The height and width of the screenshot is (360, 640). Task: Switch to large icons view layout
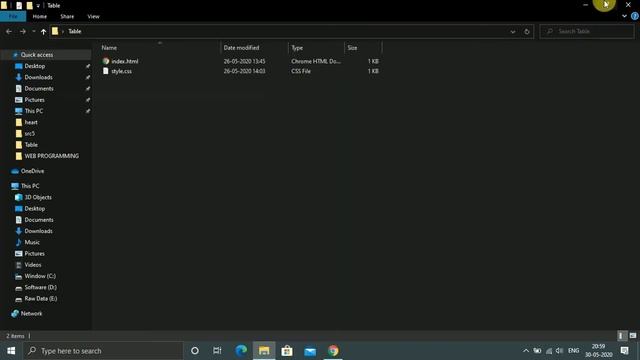click(x=633, y=336)
